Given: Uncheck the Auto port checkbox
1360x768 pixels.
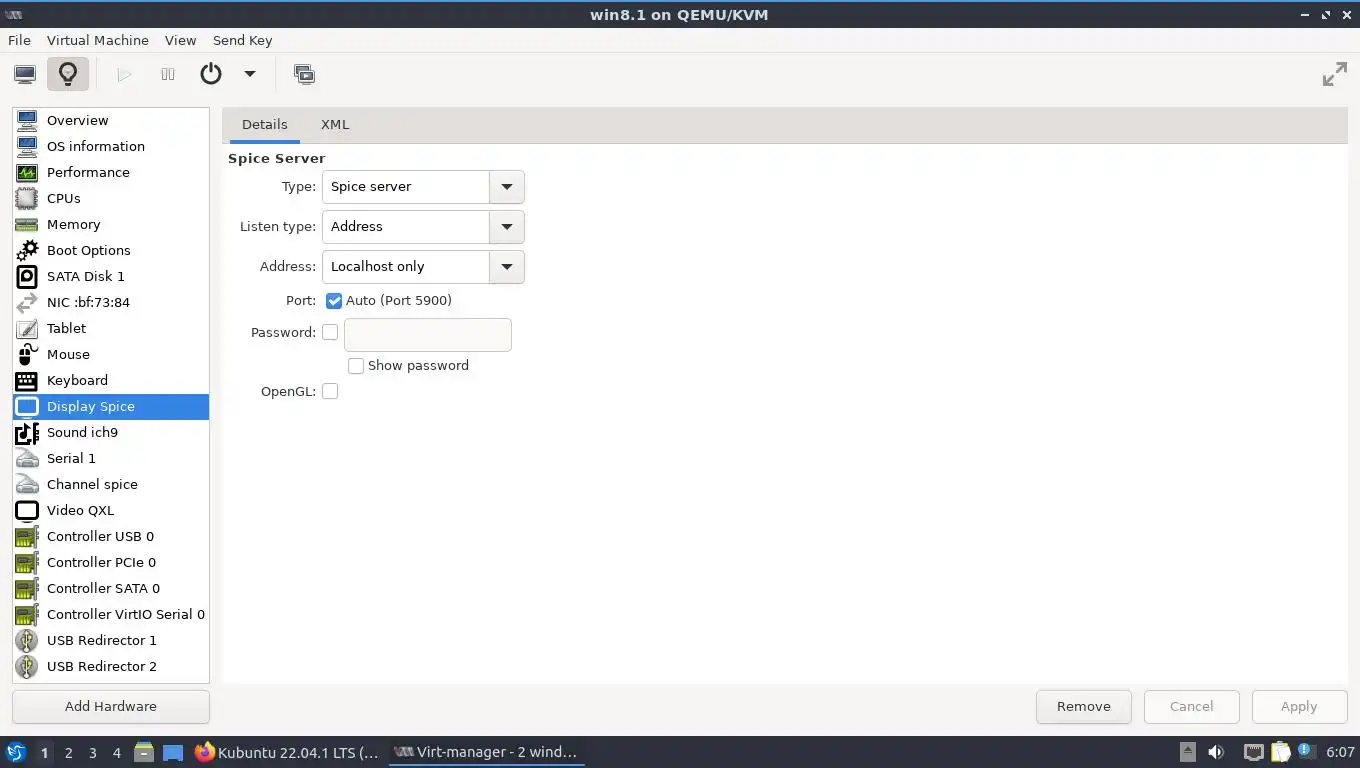Looking at the screenshot, I should click(334, 300).
